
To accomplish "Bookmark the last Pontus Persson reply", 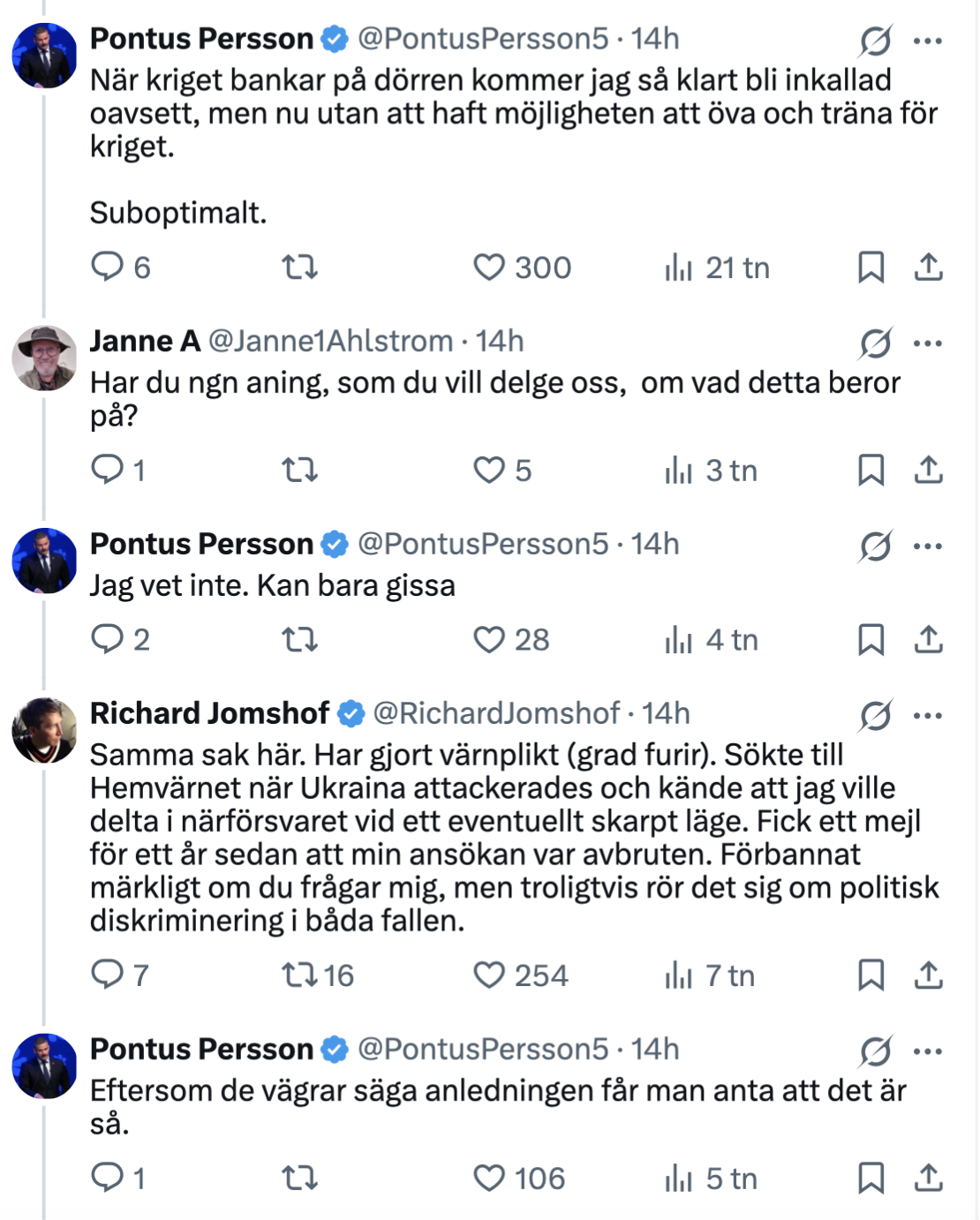I will point(871,1178).
